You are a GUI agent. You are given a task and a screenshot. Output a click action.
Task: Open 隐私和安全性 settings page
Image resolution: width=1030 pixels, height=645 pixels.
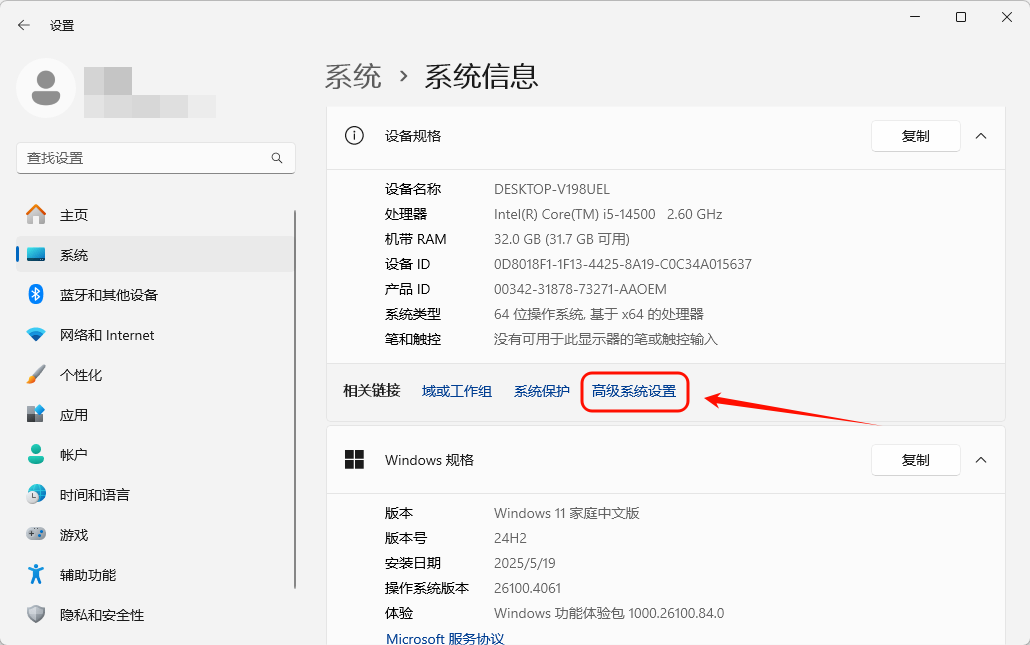tap(155, 615)
